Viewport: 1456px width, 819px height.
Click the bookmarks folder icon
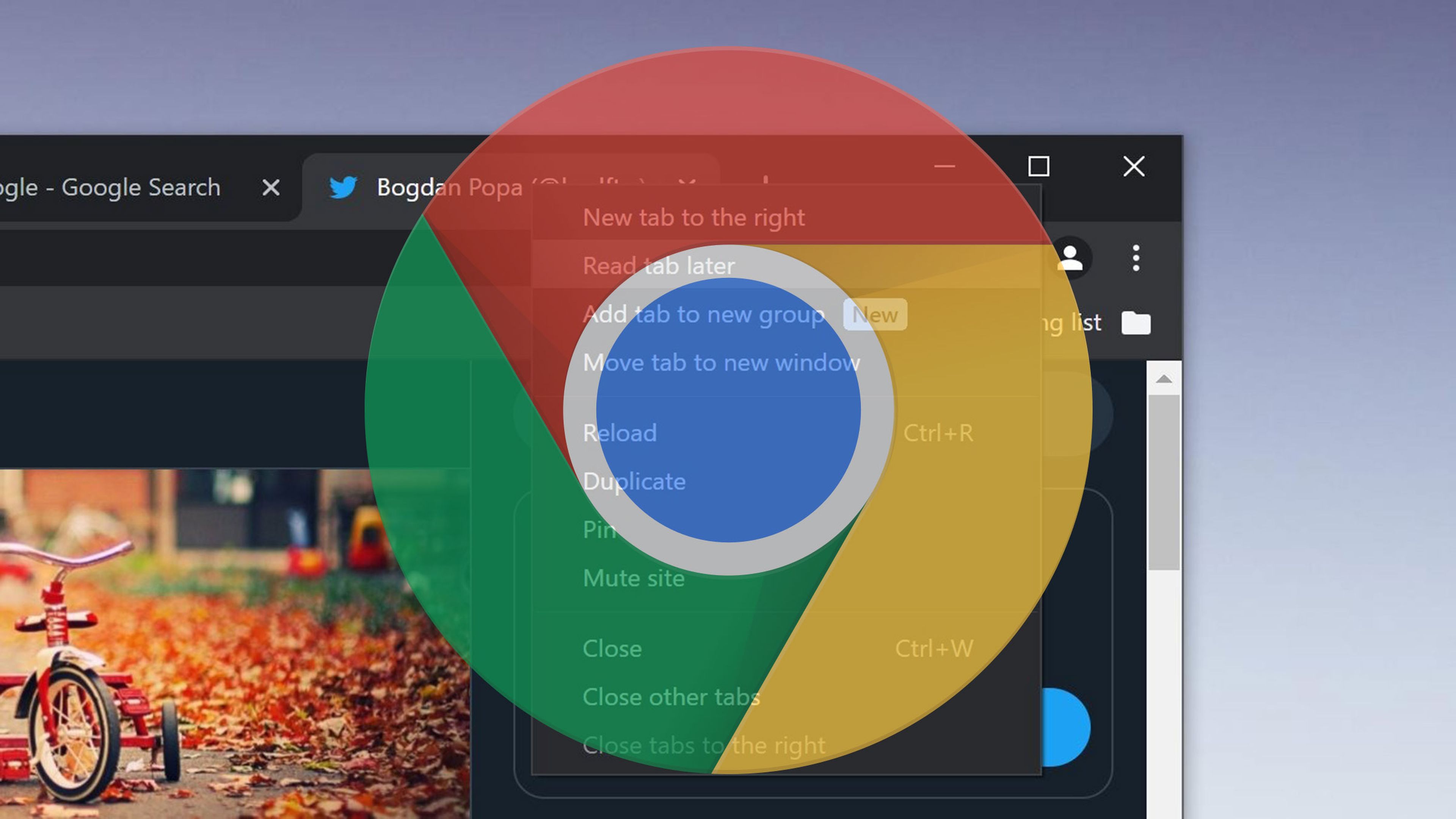click(1136, 323)
